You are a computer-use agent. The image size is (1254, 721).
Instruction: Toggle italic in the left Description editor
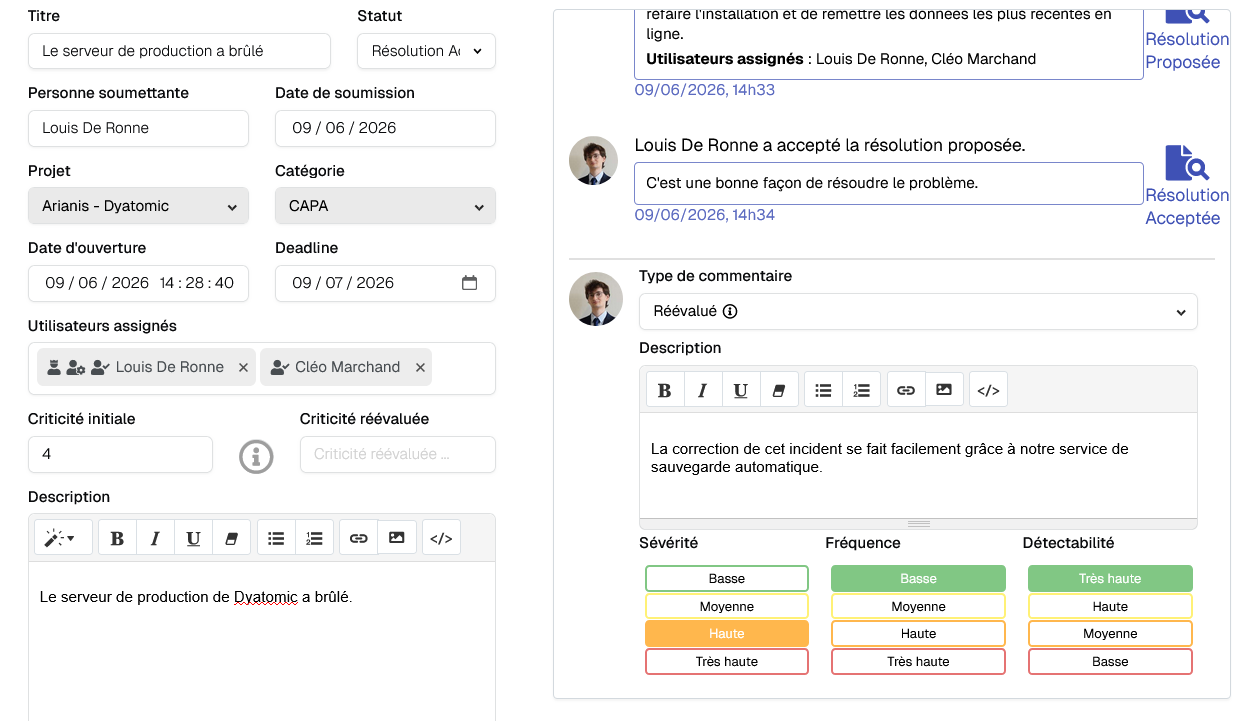click(x=155, y=538)
